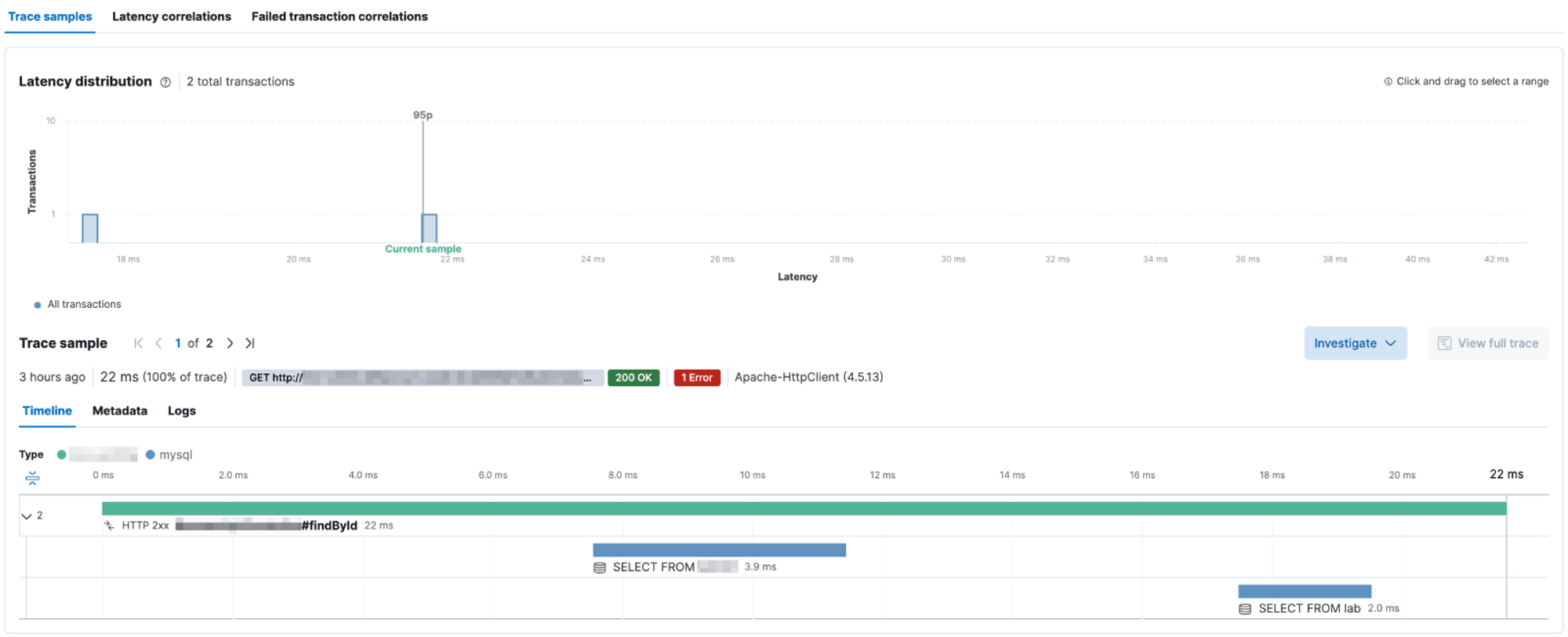Click the green findById transaction bar
This screenshot has width=1568, height=637.
tap(804, 509)
